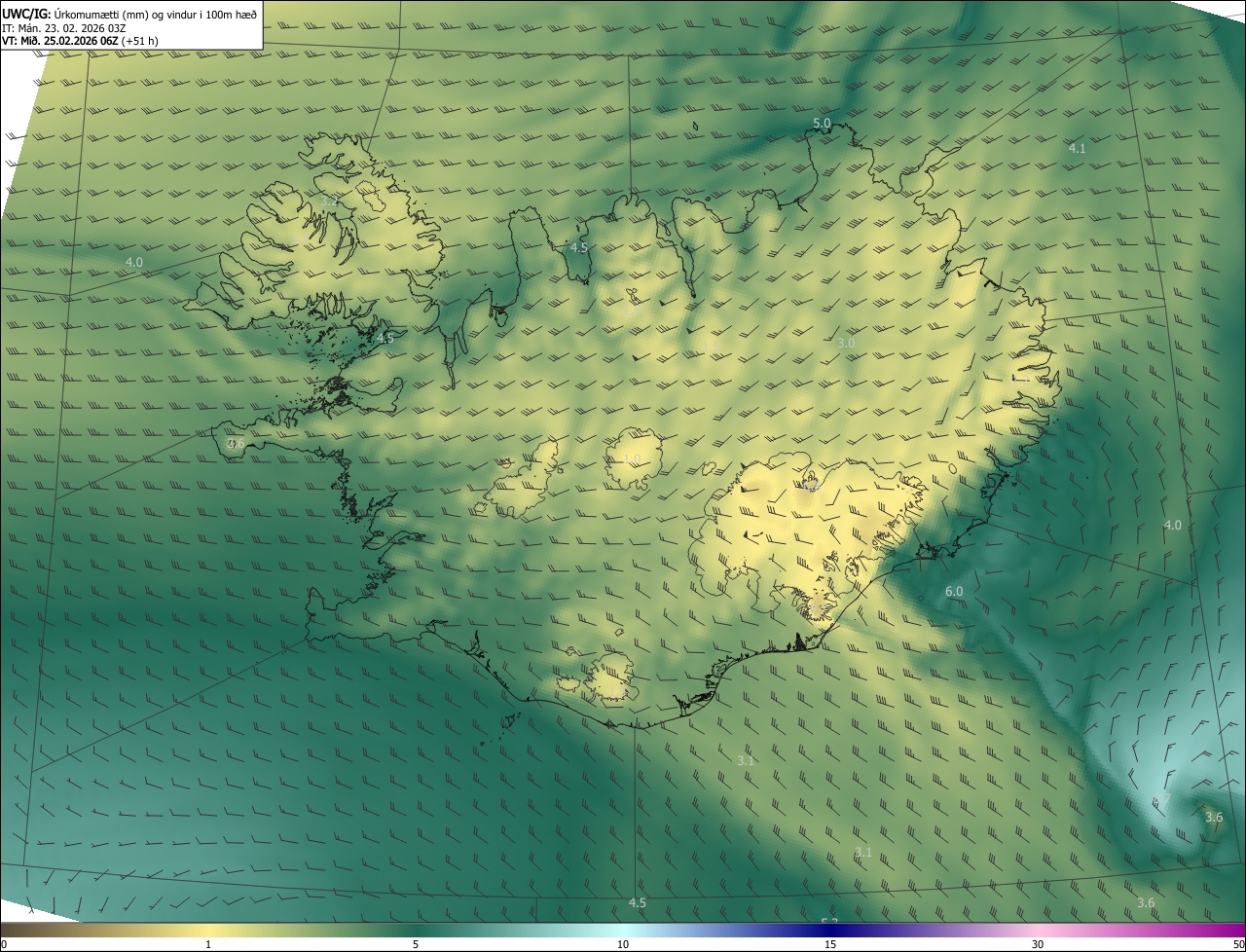Click the 5 tick on the color scale

click(416, 944)
